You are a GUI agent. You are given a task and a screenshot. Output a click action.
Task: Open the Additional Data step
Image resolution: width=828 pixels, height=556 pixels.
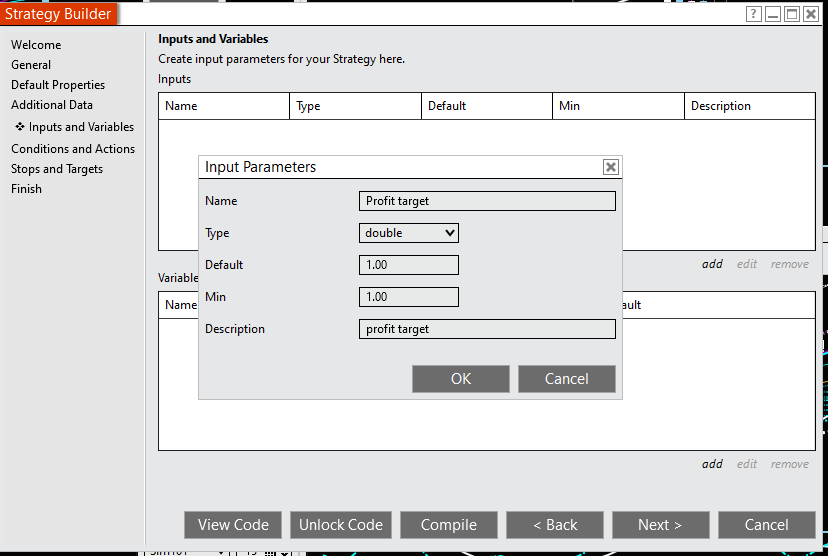52,105
